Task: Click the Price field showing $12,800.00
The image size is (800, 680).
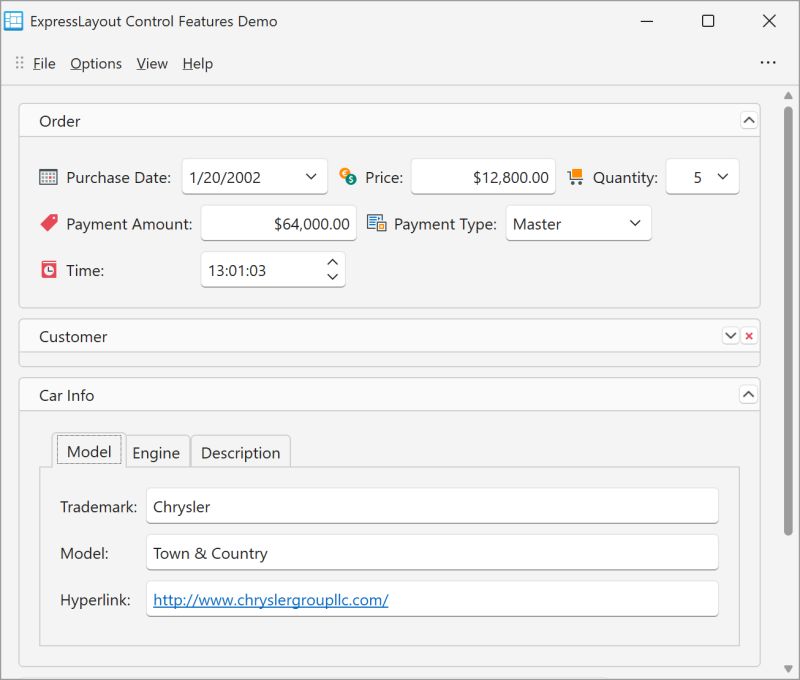Action: point(483,177)
